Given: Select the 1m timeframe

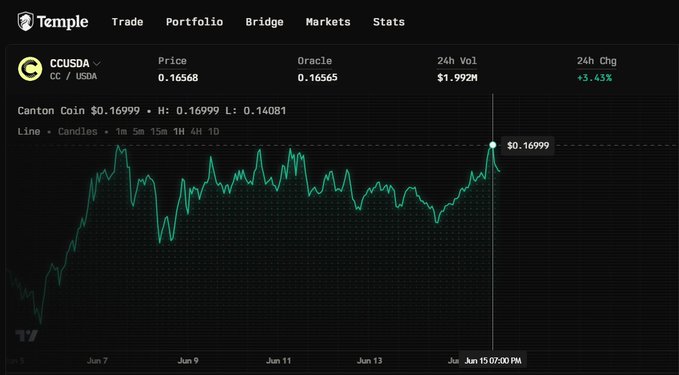Looking at the screenshot, I should point(121,131).
